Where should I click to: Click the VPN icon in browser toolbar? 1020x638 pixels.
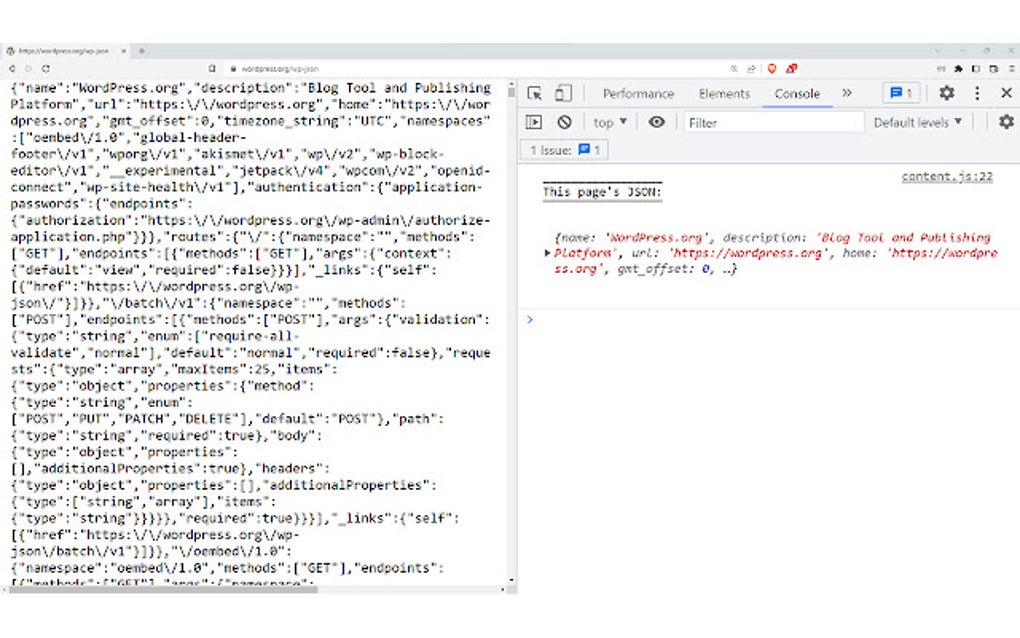[x=941, y=68]
